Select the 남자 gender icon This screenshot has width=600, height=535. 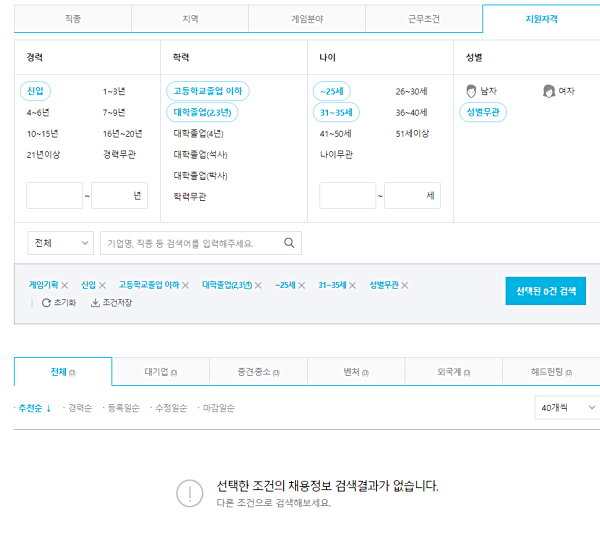[471, 91]
